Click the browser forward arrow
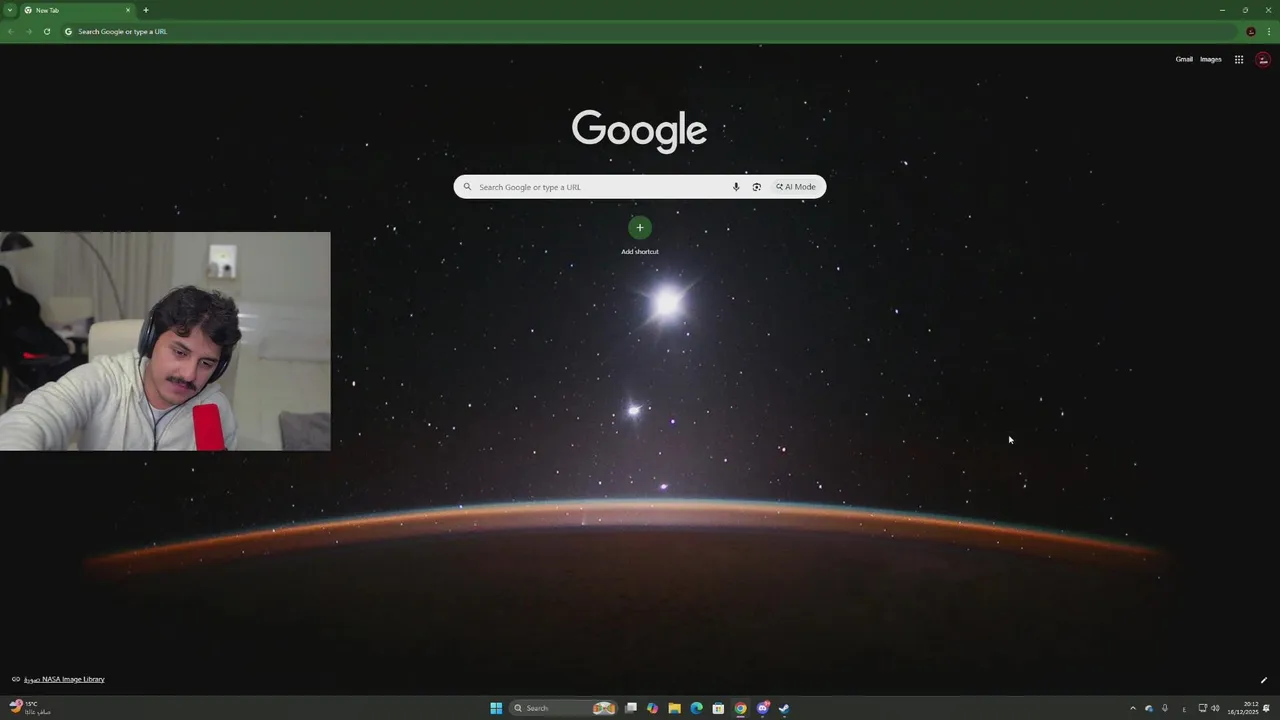The width and height of the screenshot is (1280, 720). 28,31
